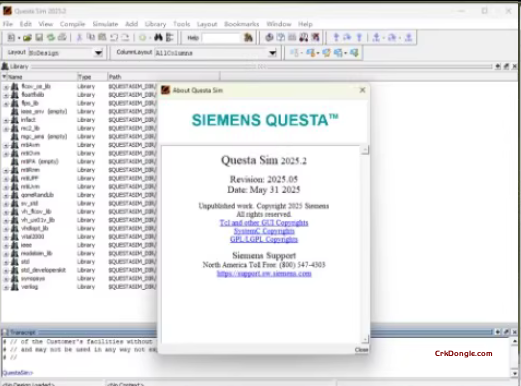The image size is (521, 386).
Task: Click the Redo arrow icon
Action: (125, 37)
